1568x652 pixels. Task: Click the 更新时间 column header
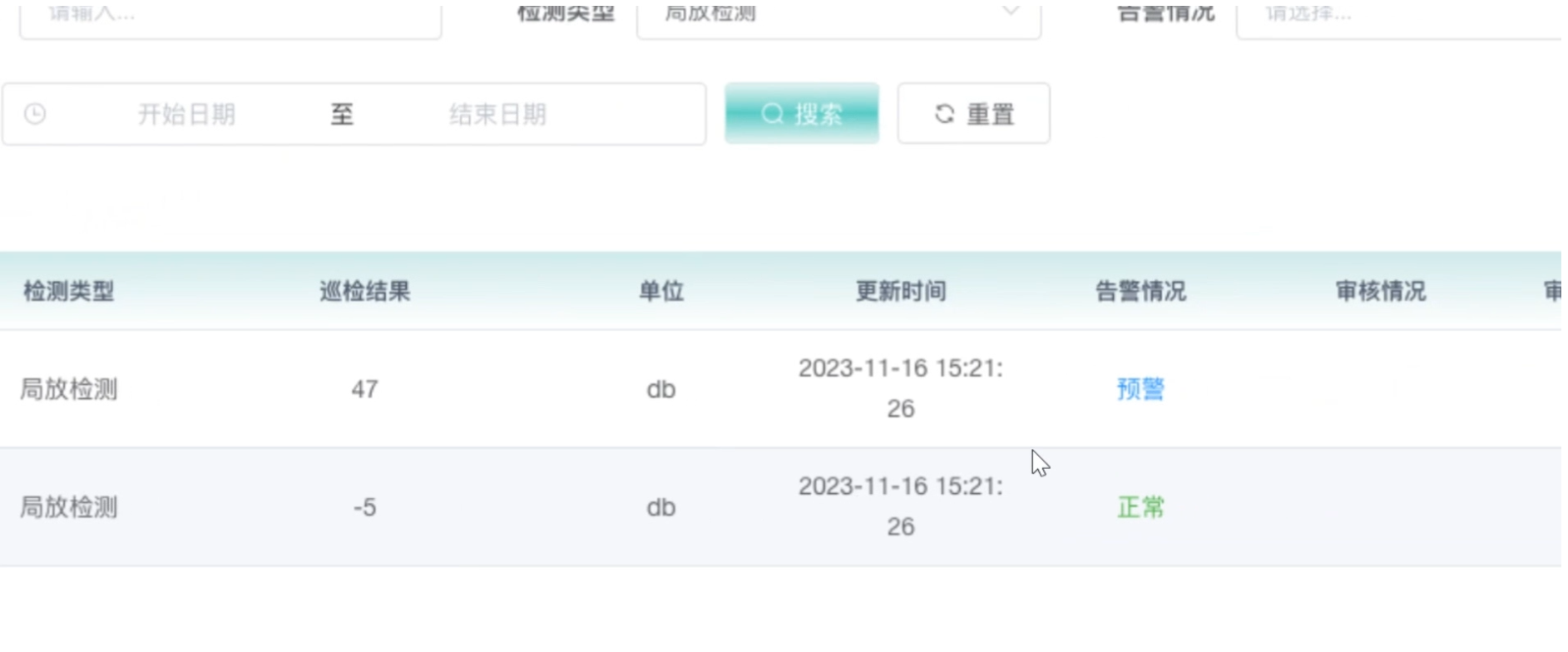[901, 291]
